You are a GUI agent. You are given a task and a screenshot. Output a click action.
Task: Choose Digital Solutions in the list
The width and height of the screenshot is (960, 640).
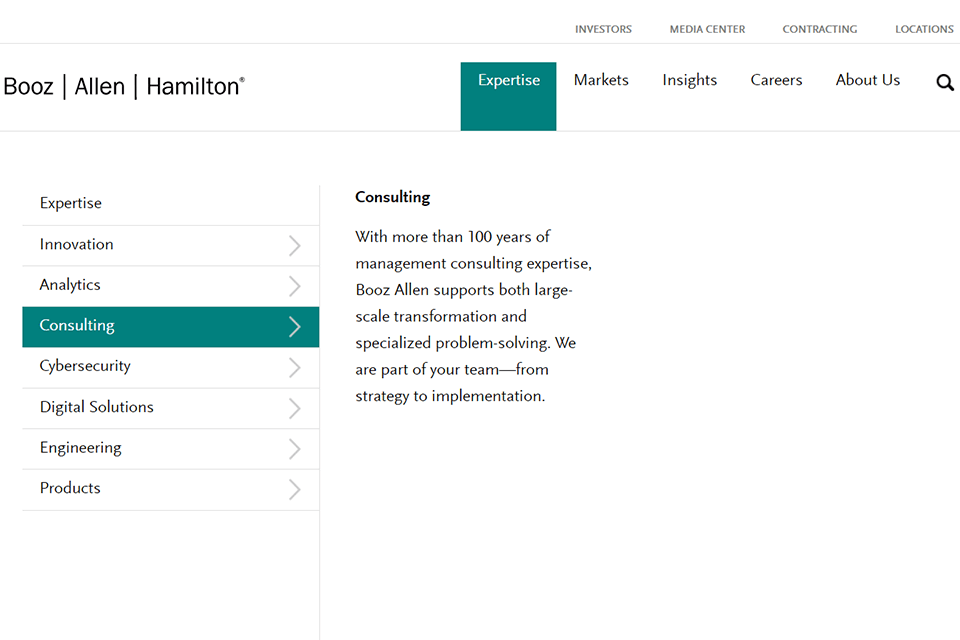pos(171,408)
